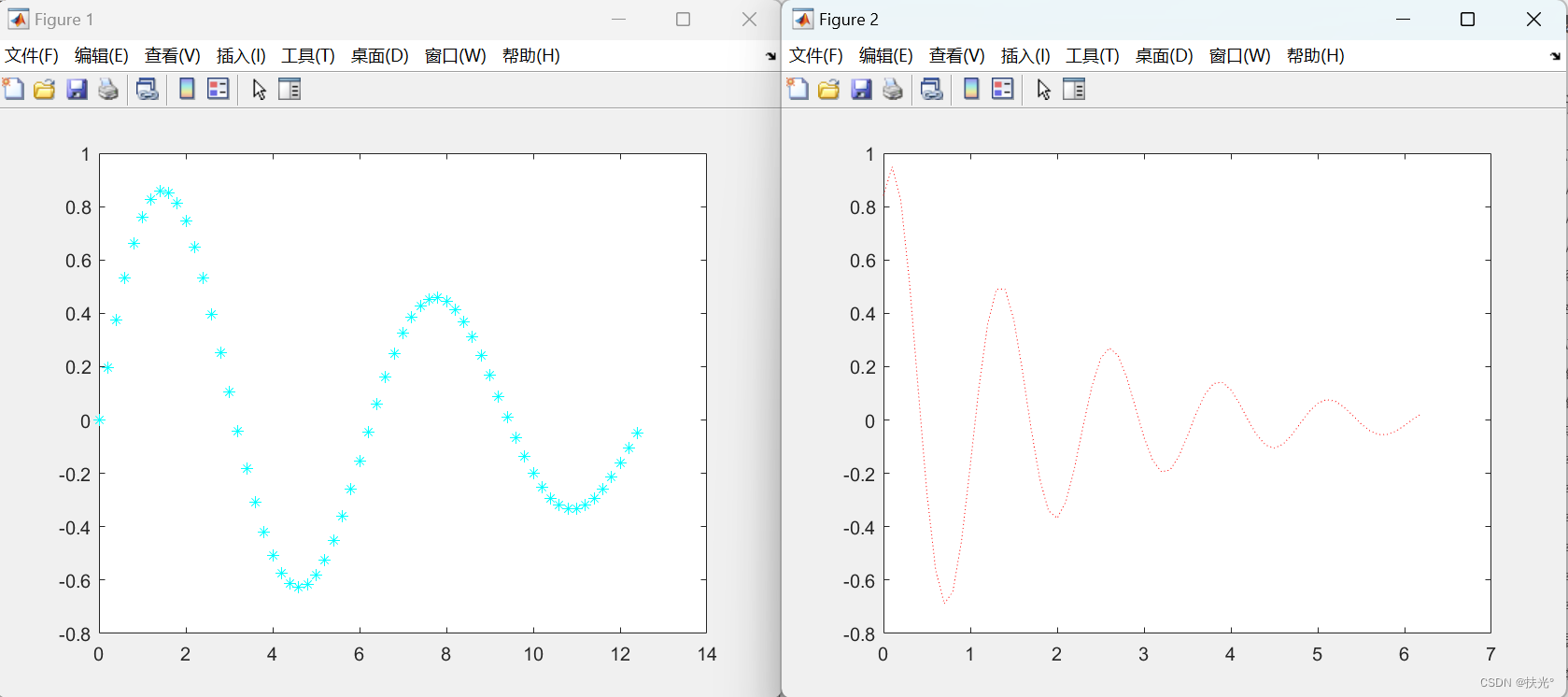Maximize the Figure 1 window

[683, 19]
